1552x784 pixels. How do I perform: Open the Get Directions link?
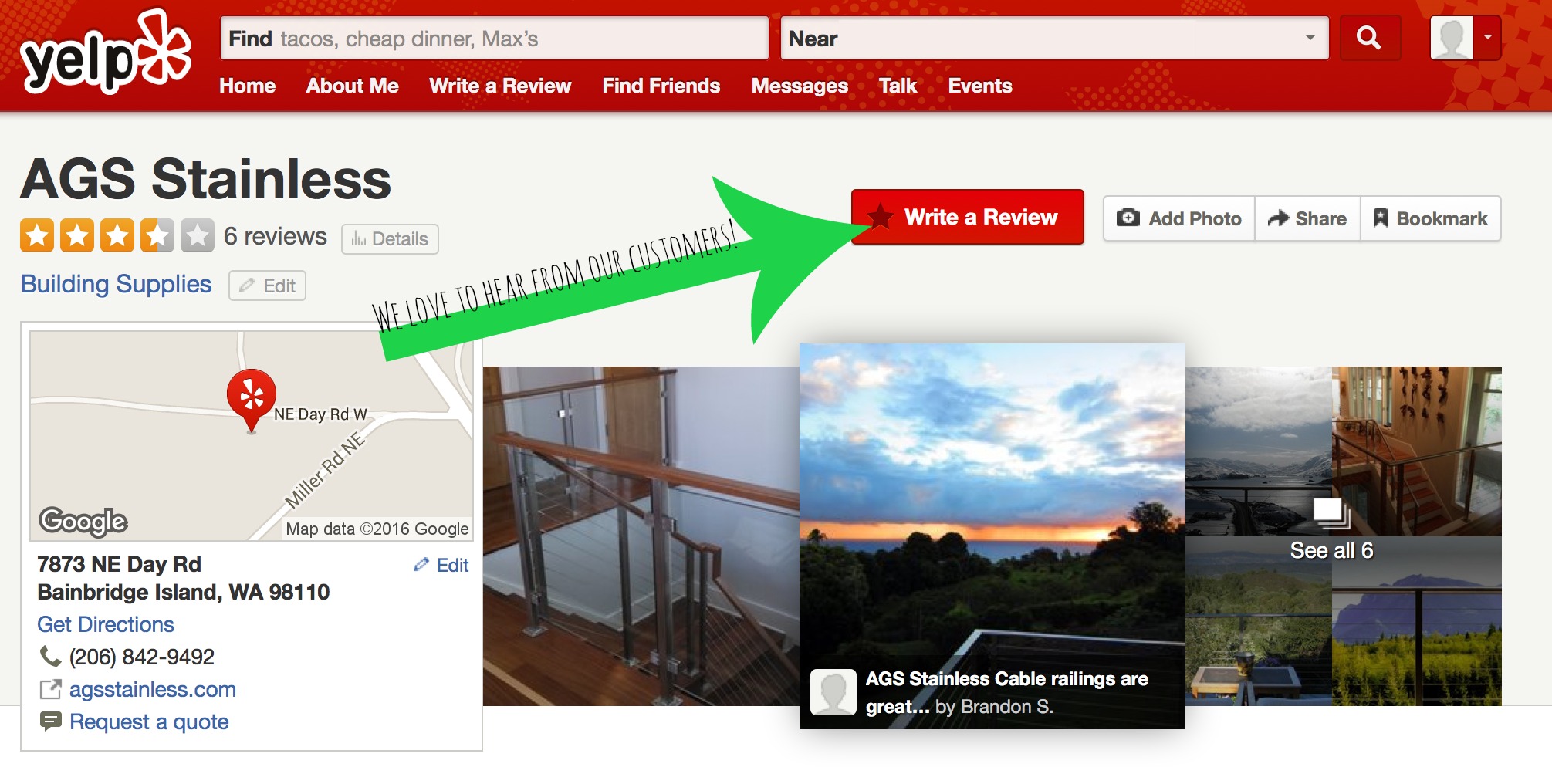pyautogui.click(x=106, y=624)
